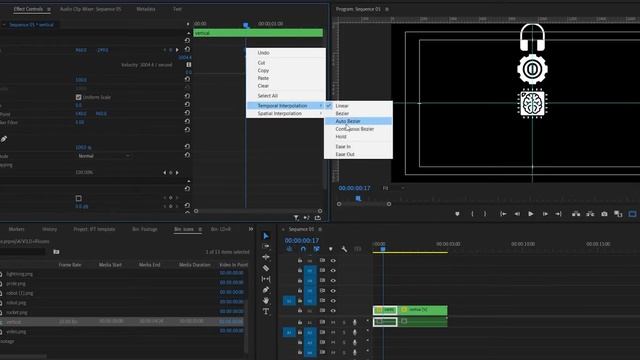Hide the topmost video track eye
This screenshot has width=640, height=360.
coord(333,260)
